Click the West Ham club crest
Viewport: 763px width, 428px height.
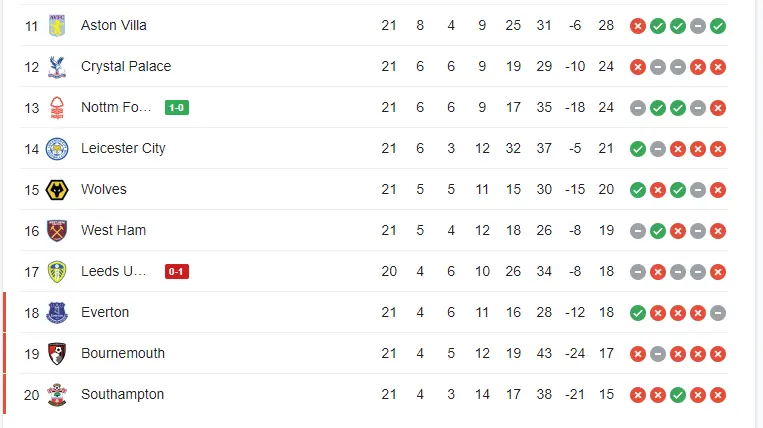click(57, 230)
